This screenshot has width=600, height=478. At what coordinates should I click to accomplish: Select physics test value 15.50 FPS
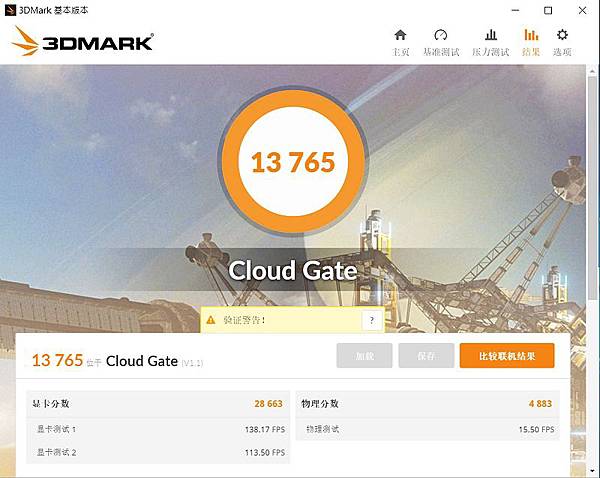(536, 429)
